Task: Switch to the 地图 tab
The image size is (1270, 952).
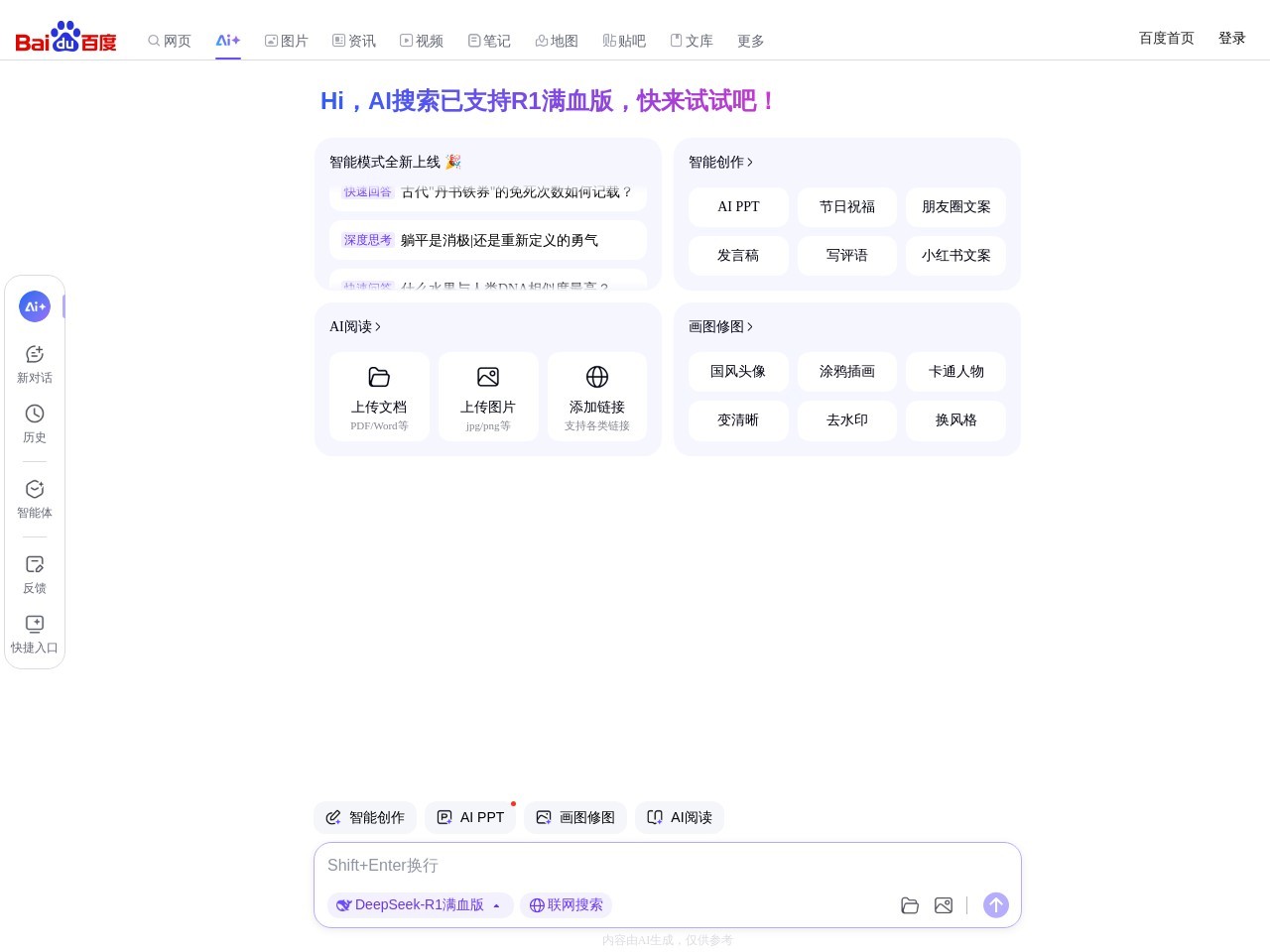Action: click(x=556, y=41)
